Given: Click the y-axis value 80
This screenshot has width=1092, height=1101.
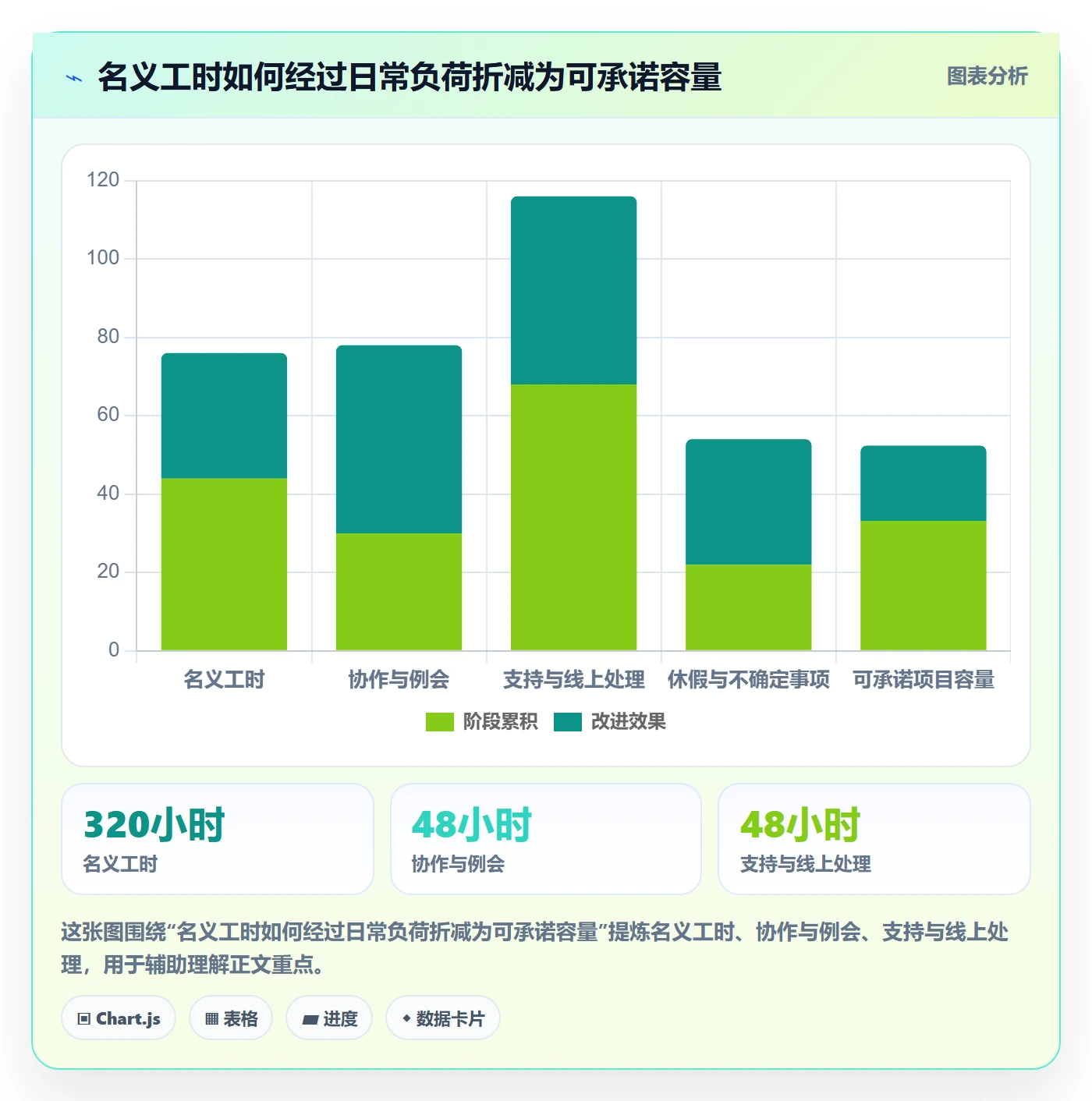Looking at the screenshot, I should 108,337.
